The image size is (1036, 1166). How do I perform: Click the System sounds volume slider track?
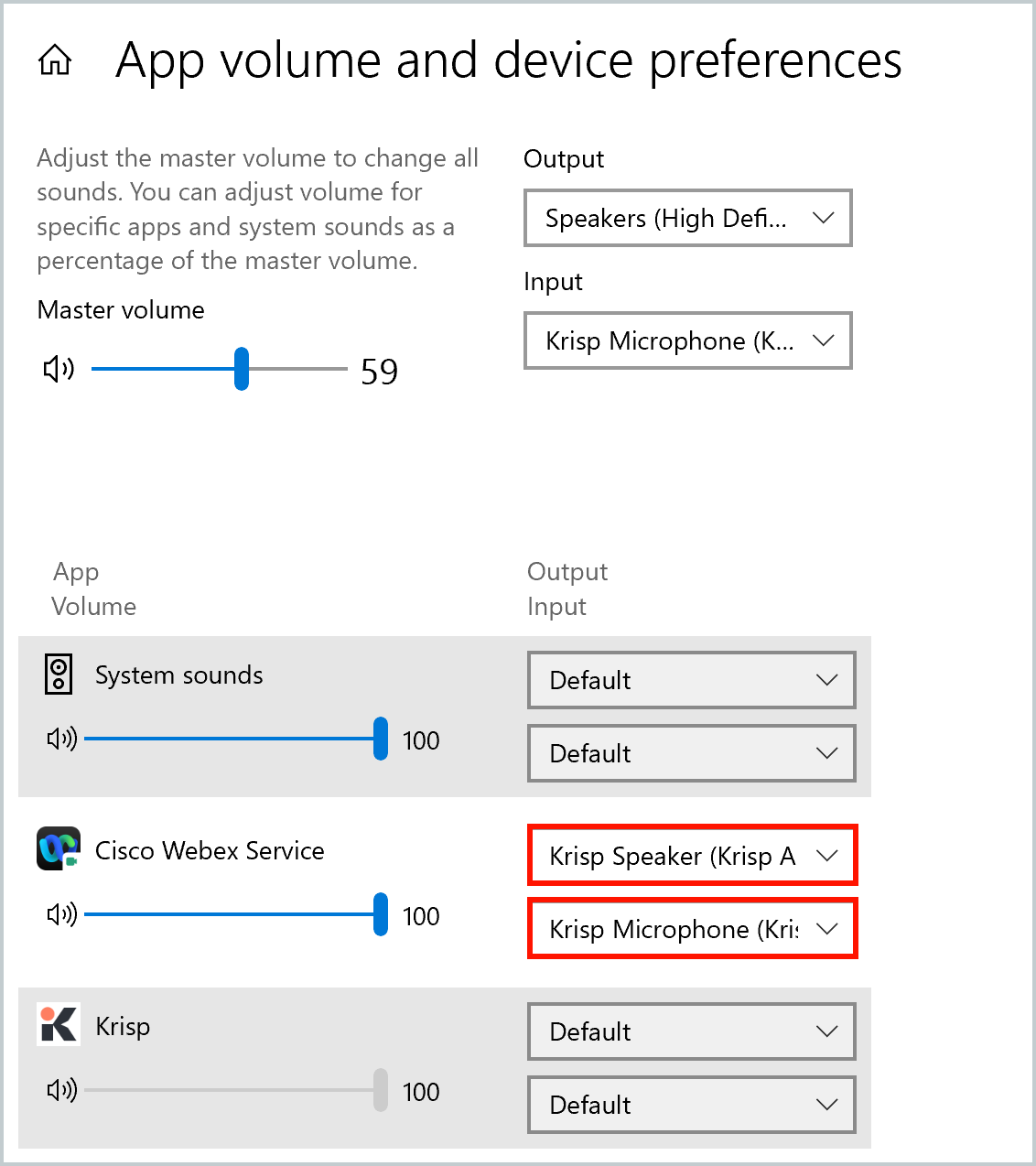click(236, 739)
